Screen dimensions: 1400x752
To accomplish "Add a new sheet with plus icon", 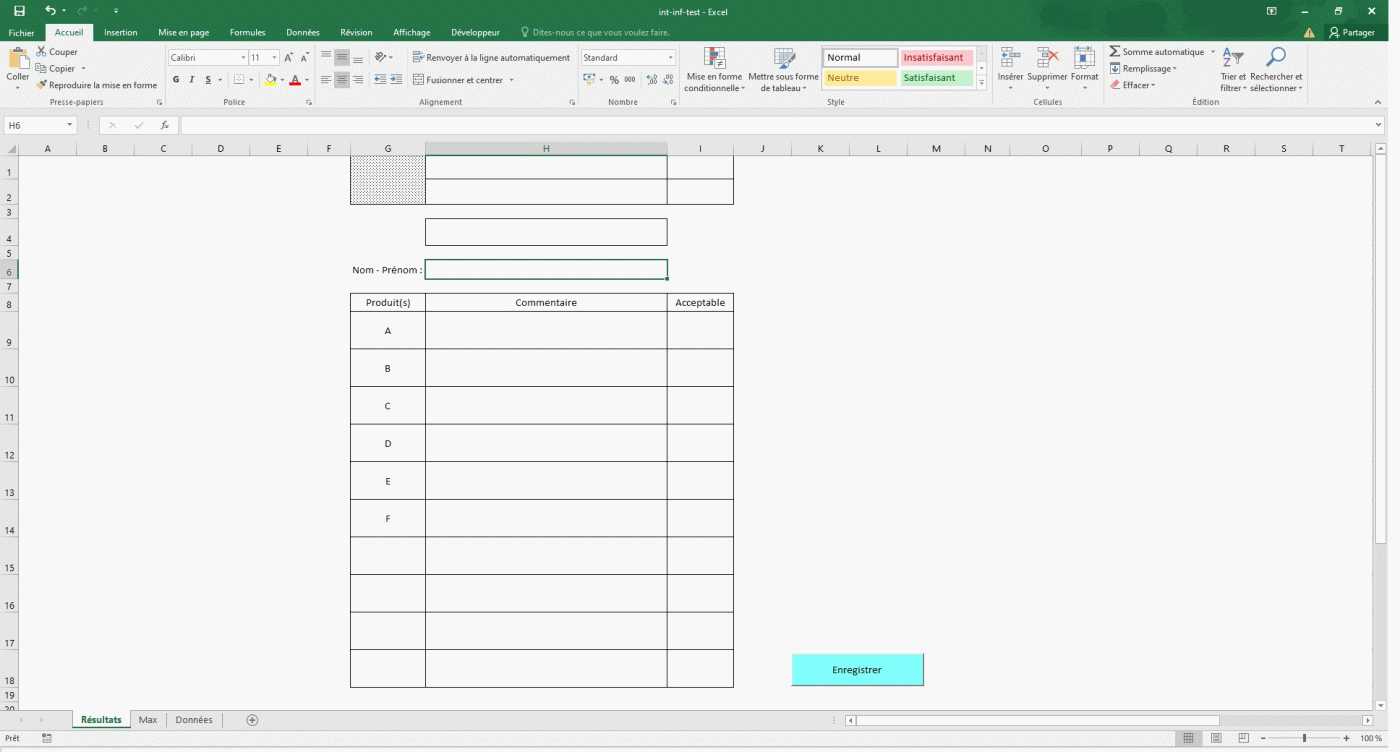I will coord(252,720).
